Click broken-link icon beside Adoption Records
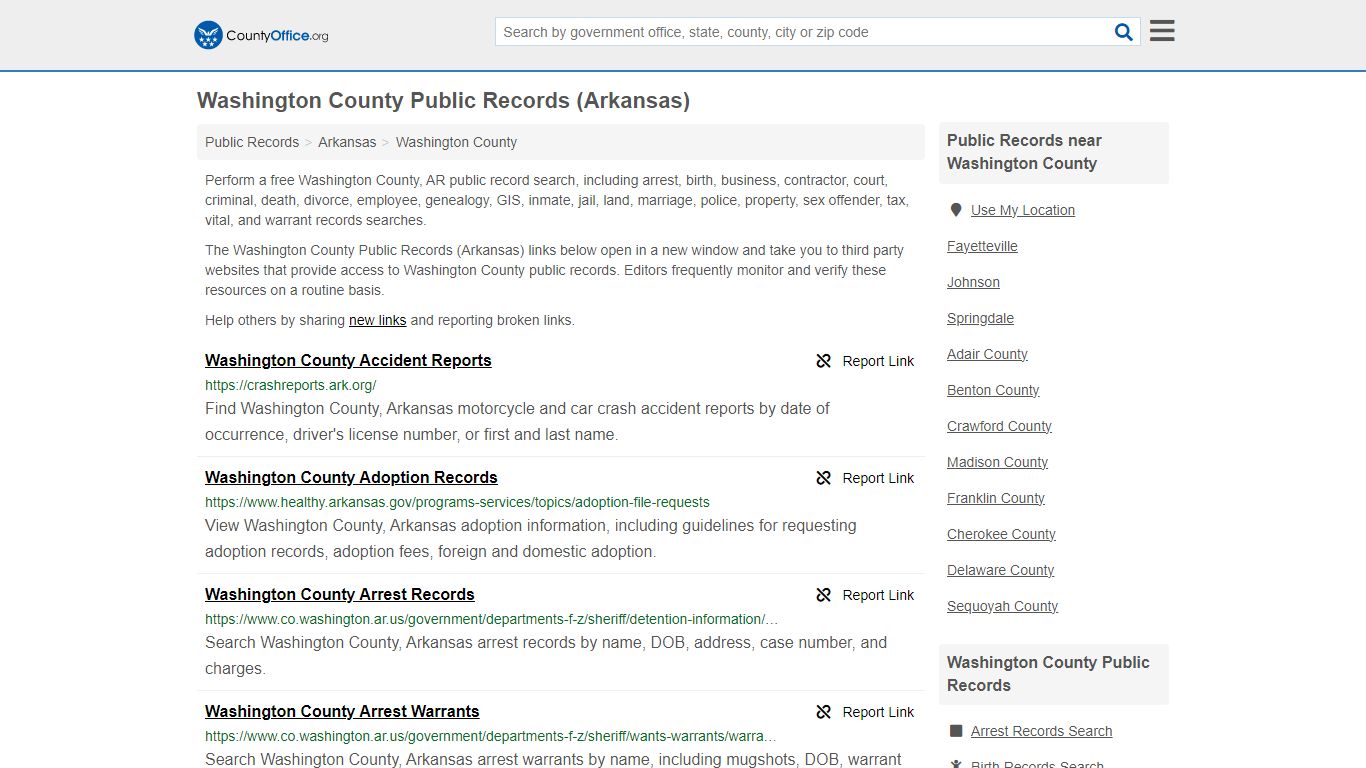The height and width of the screenshot is (768, 1366). 824,478
